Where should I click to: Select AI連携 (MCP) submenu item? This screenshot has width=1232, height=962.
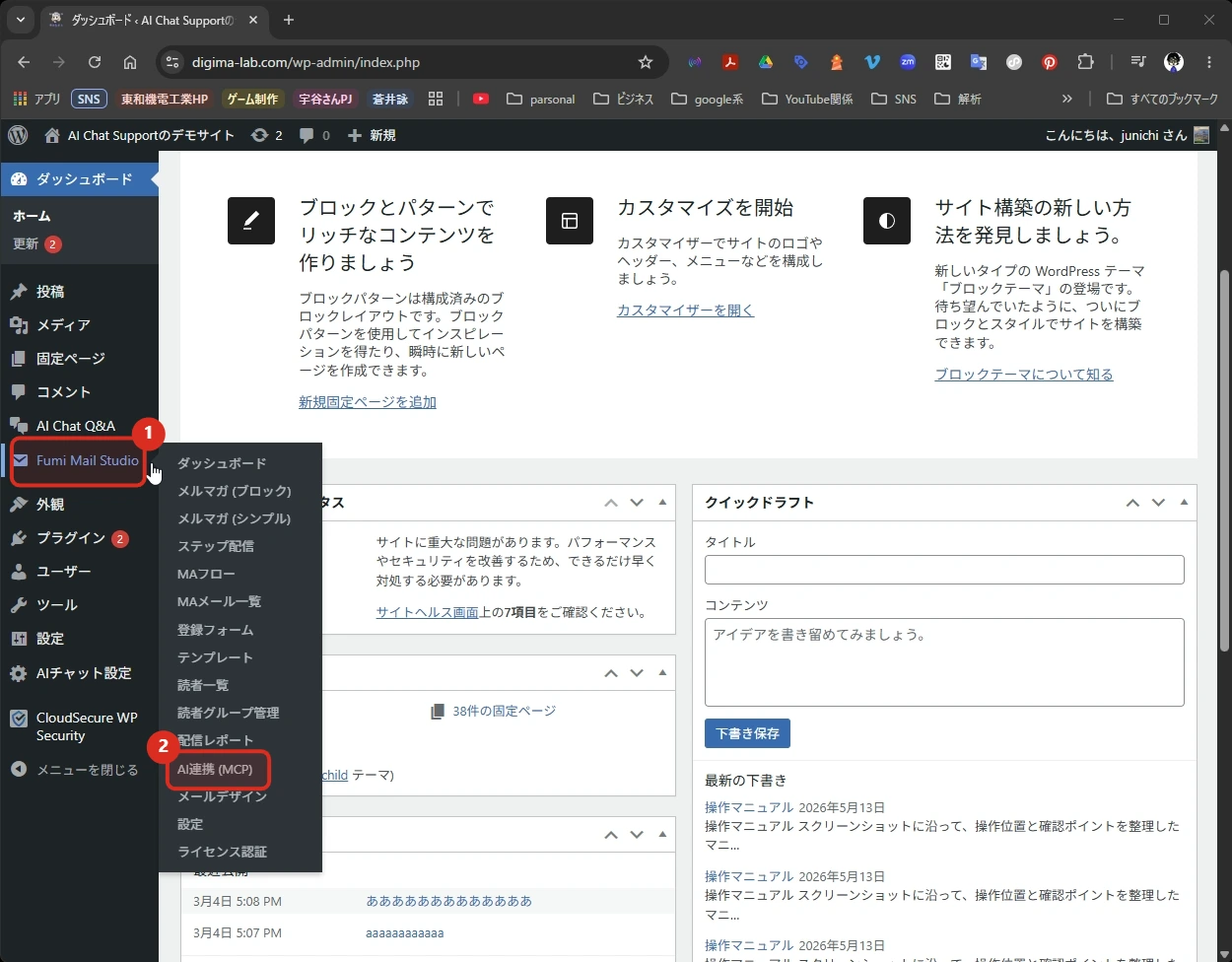(216, 769)
